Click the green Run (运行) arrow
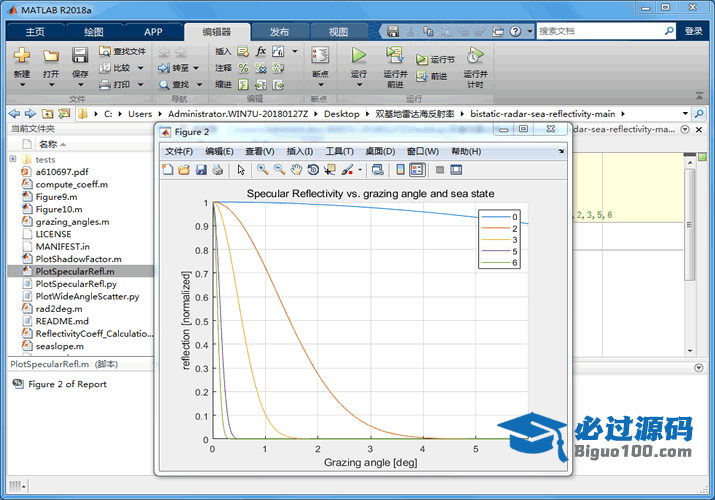715x500 pixels. click(x=358, y=56)
